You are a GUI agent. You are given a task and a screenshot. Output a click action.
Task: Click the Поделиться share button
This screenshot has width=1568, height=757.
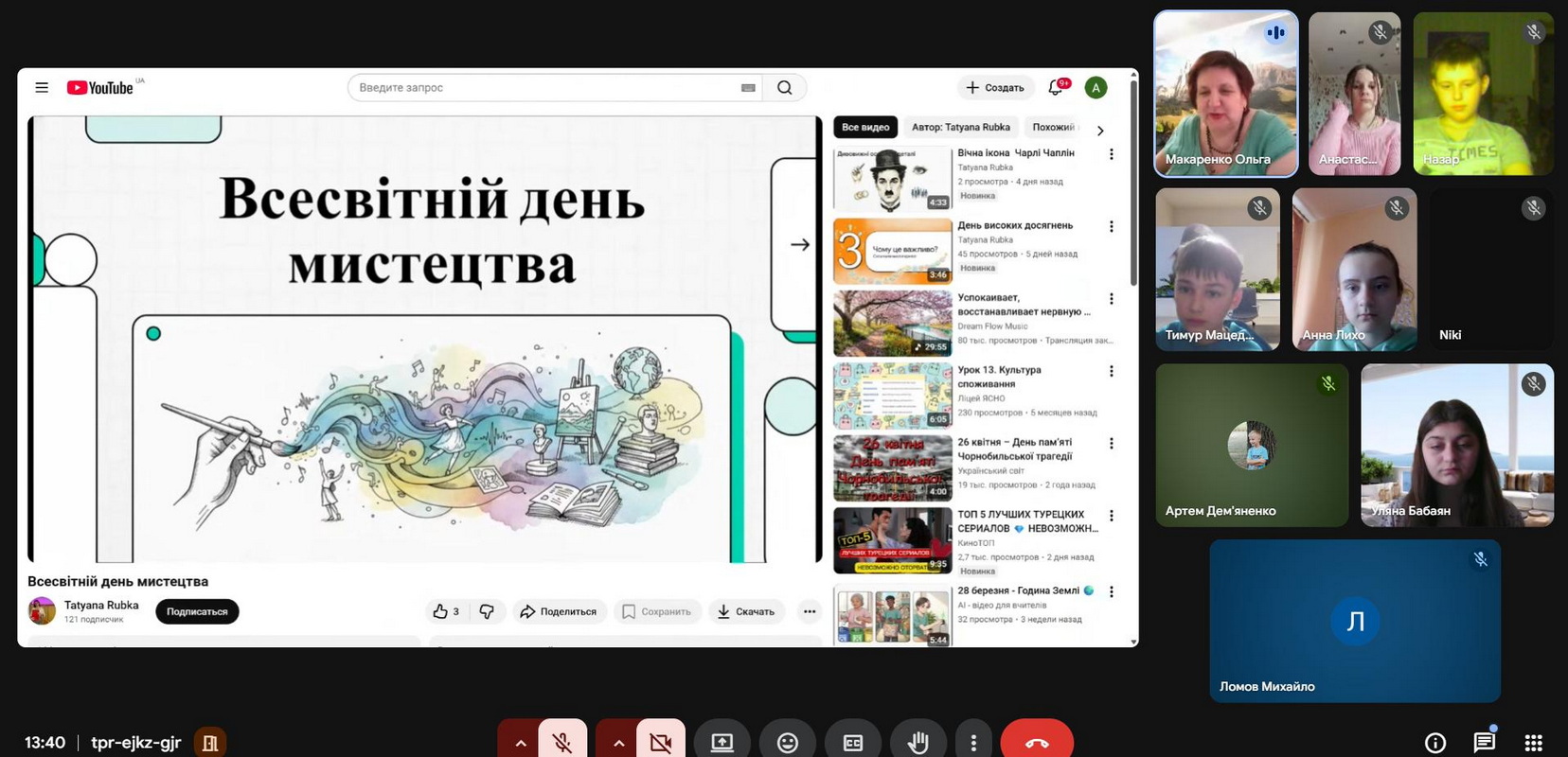[559, 611]
